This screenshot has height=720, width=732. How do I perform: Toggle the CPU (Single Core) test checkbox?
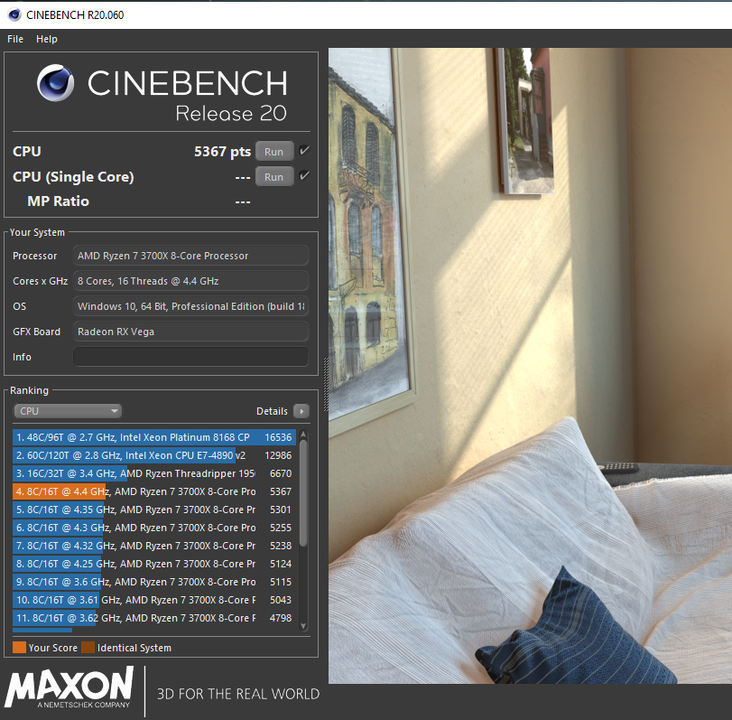tap(304, 176)
